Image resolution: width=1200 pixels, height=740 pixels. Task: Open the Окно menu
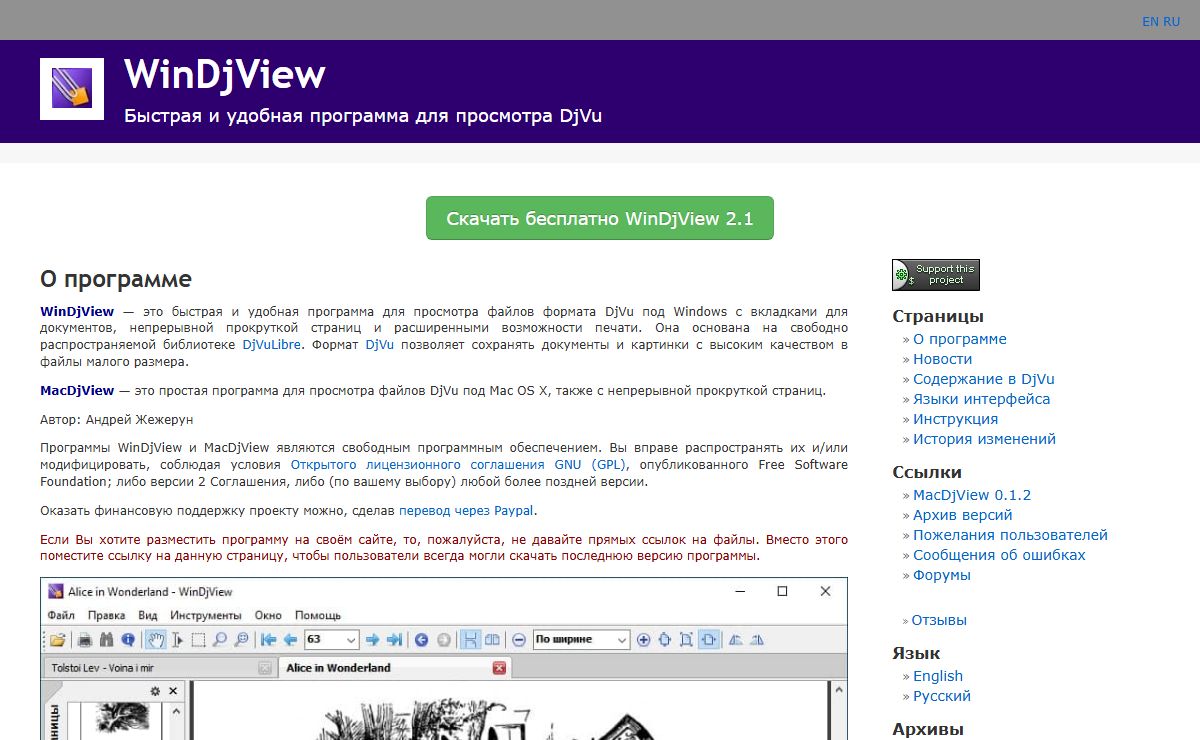pos(268,615)
